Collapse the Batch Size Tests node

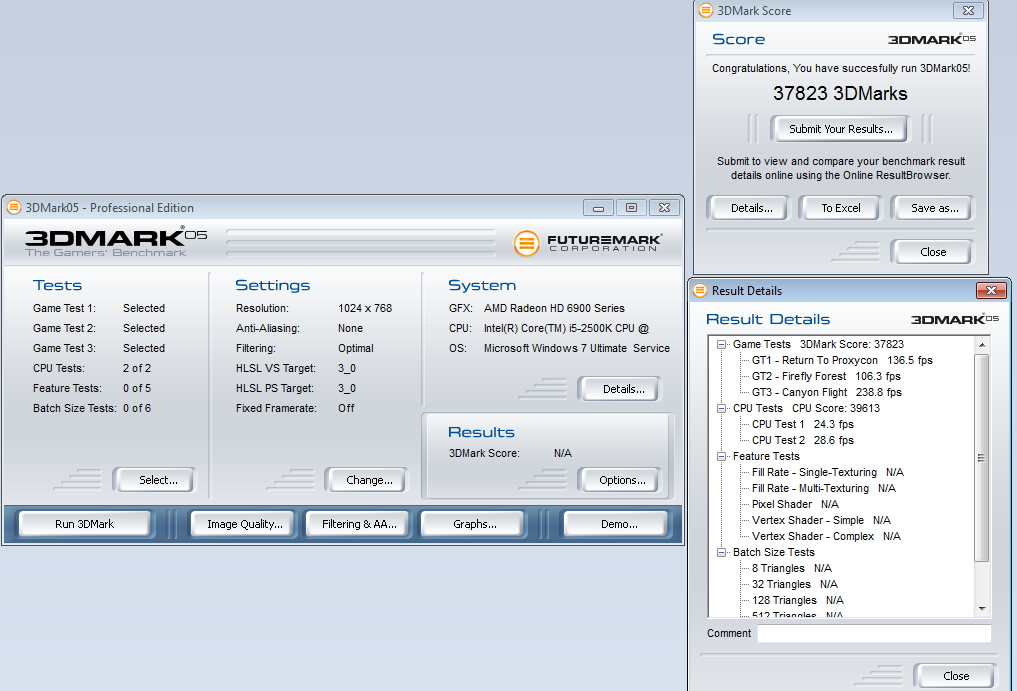click(x=721, y=552)
